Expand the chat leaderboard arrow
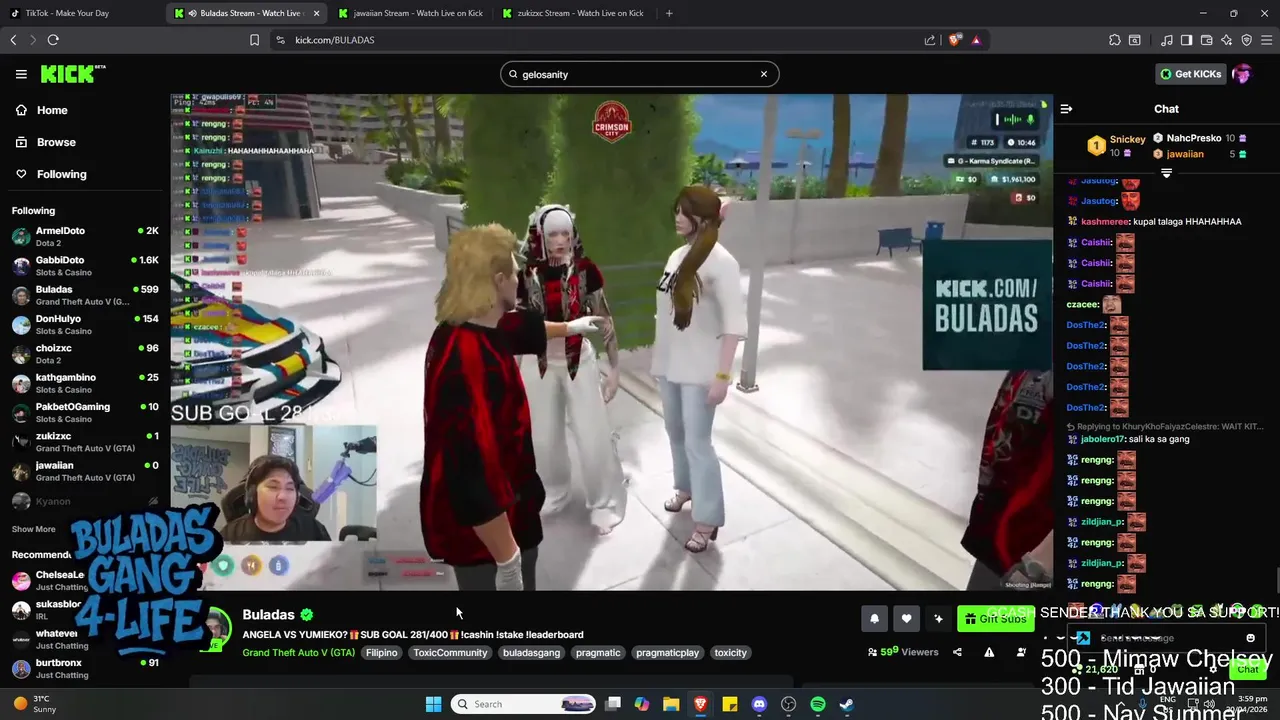1280x720 pixels. 1166,173
